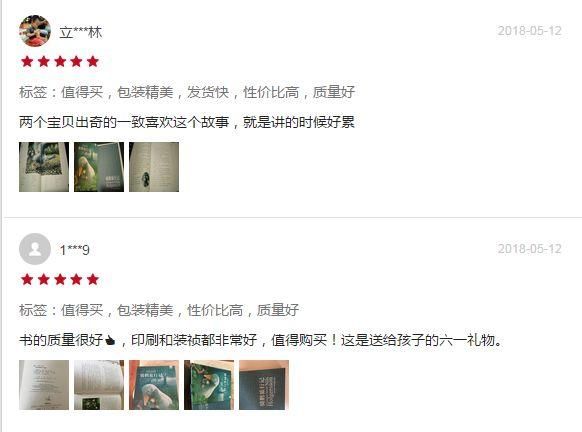
Task: Click review text about 六一礼物
Action: [x=261, y=340]
